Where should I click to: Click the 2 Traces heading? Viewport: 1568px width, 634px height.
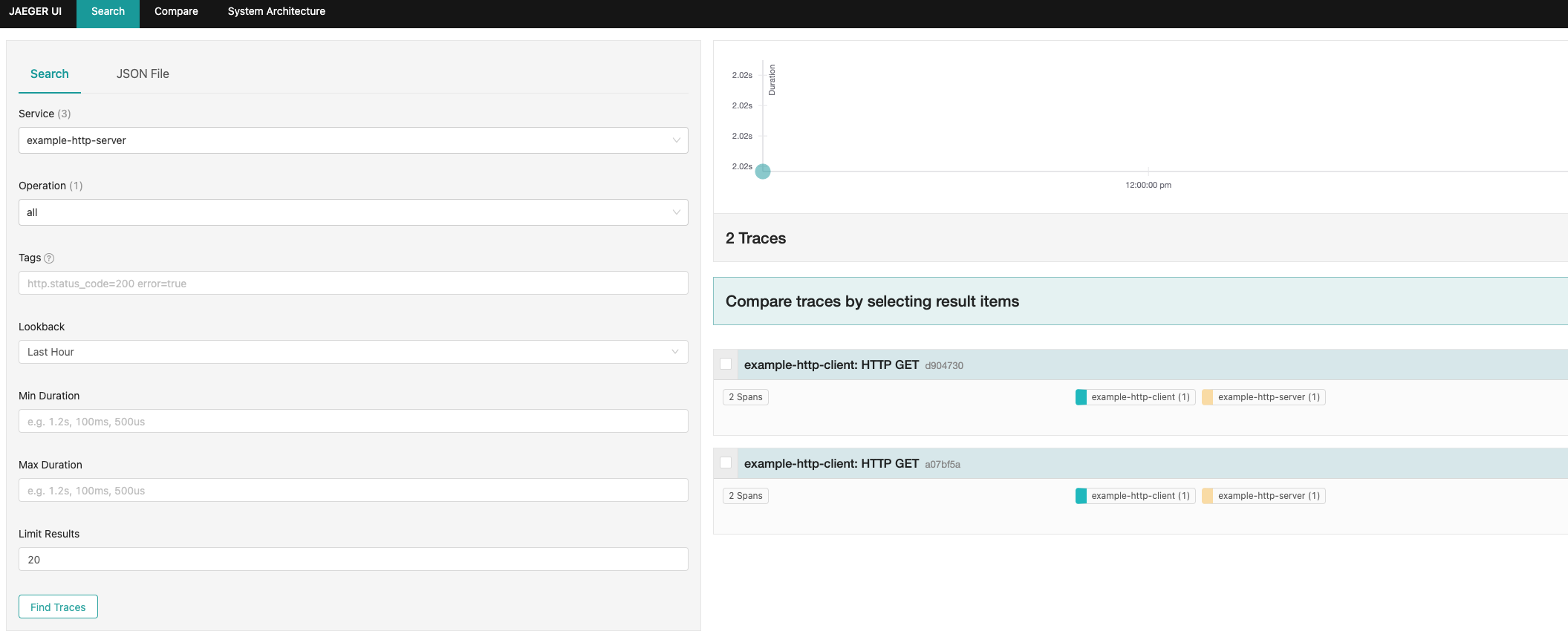[x=755, y=238]
